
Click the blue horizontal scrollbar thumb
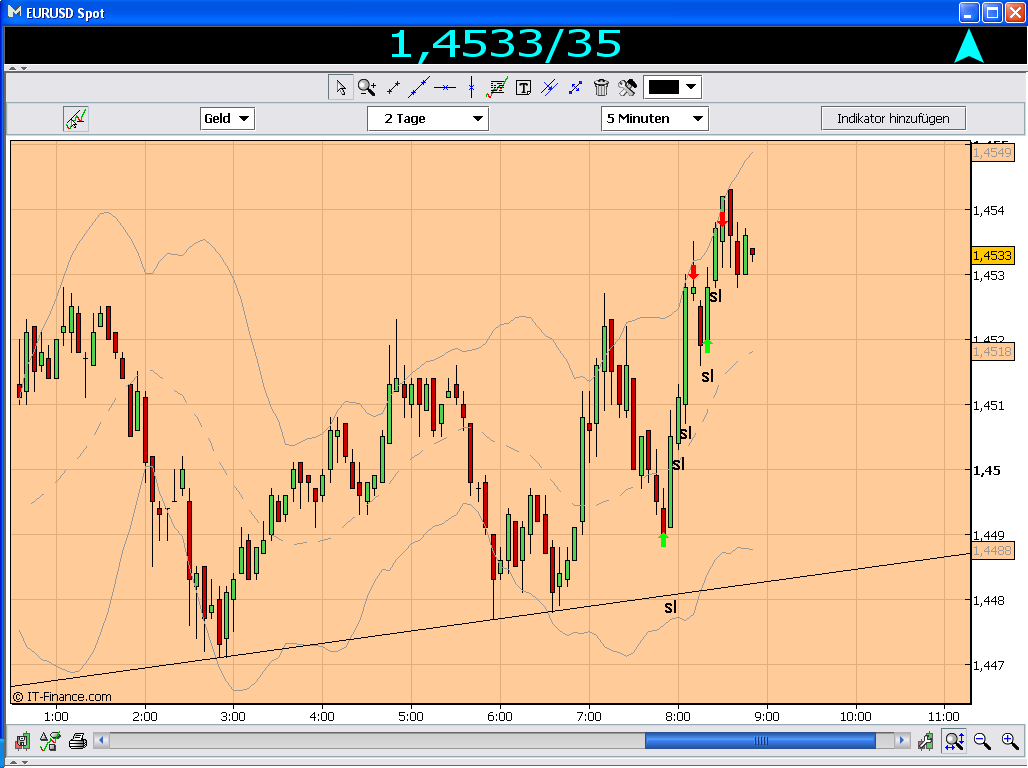pyautogui.click(x=760, y=741)
